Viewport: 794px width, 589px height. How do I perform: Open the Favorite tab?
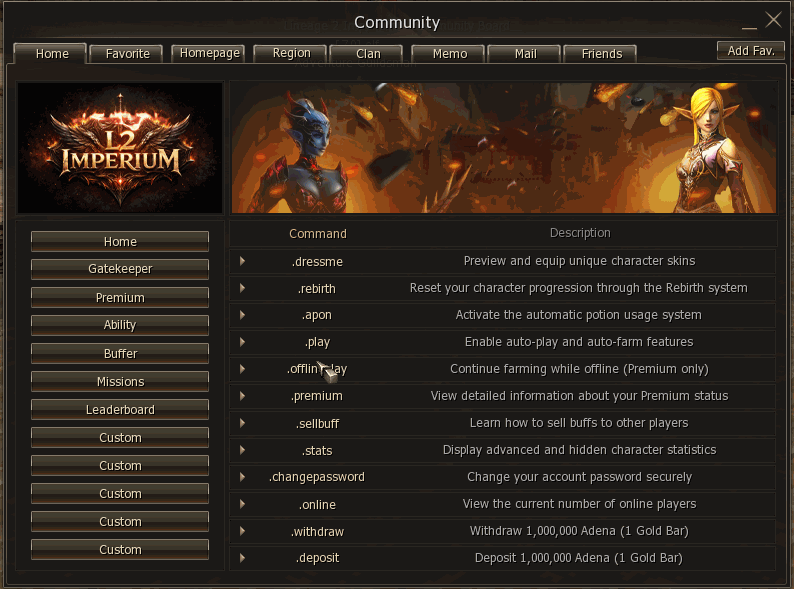tap(127, 54)
